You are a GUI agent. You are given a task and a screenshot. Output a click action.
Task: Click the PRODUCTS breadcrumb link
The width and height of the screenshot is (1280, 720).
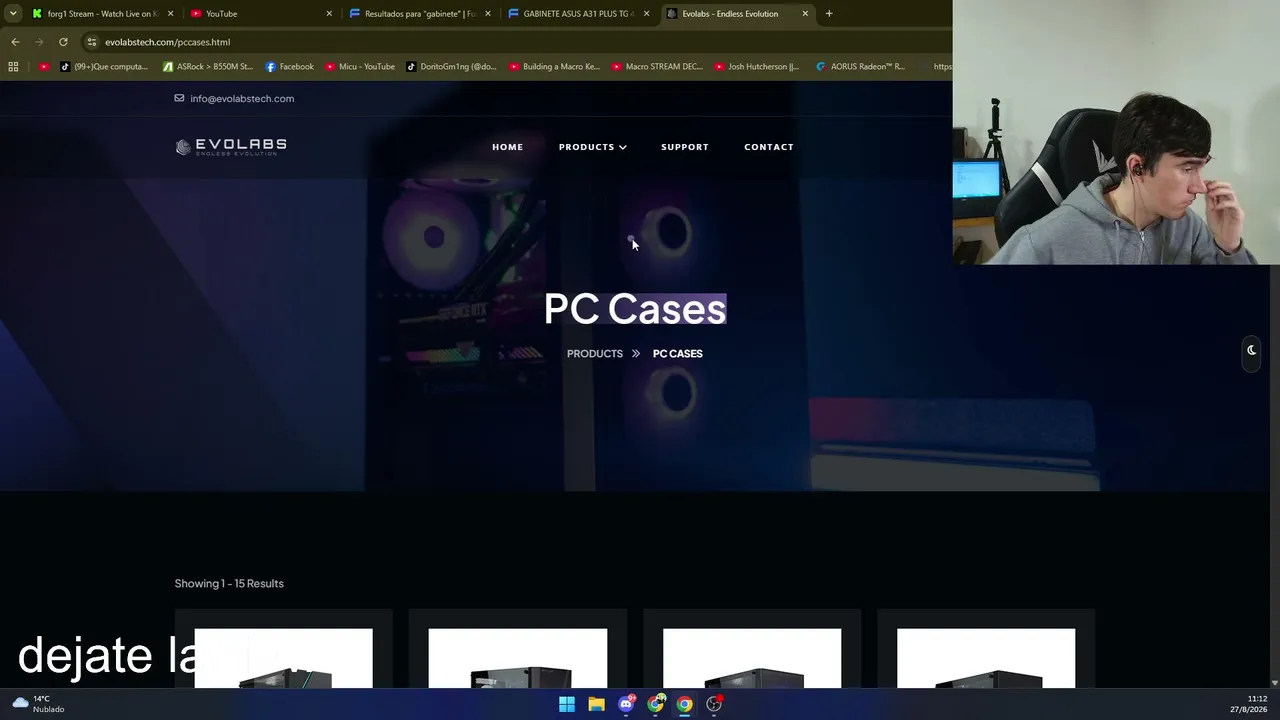595,354
